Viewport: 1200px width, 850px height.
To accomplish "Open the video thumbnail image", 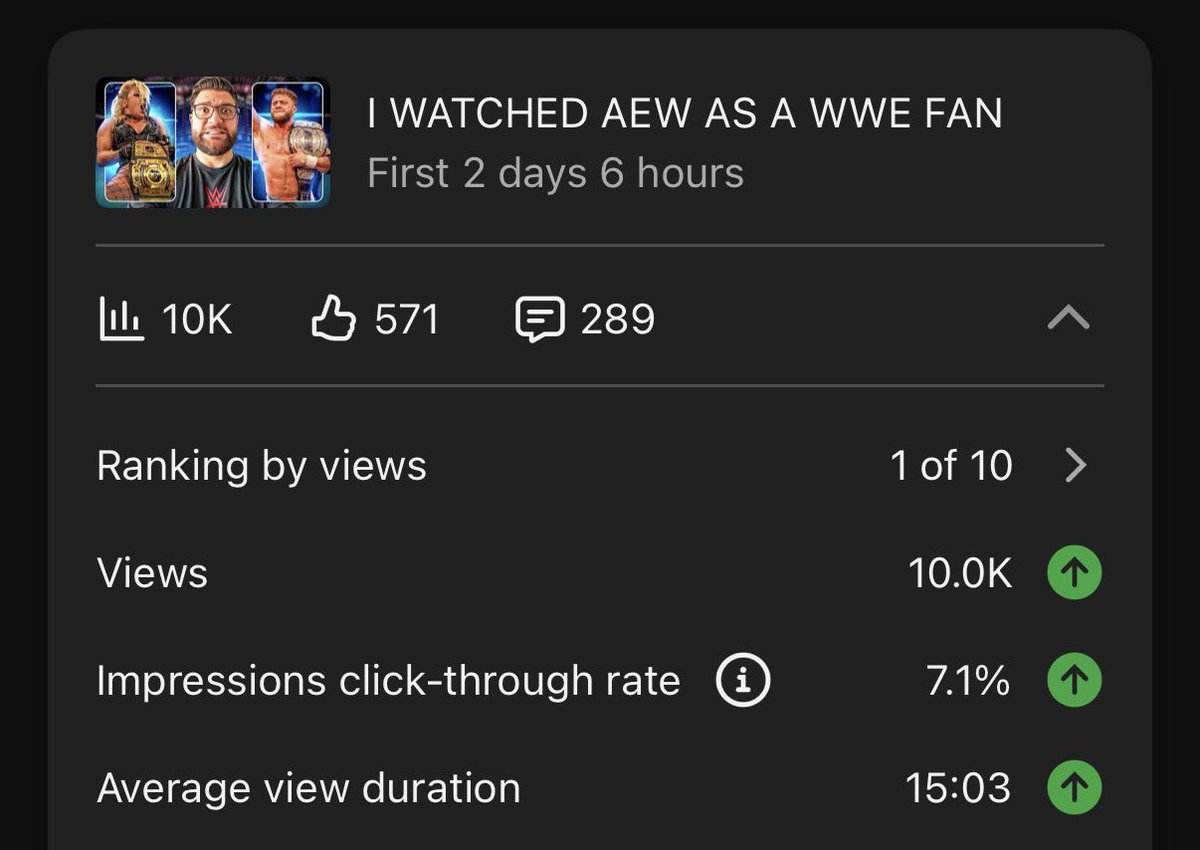I will click(213, 143).
